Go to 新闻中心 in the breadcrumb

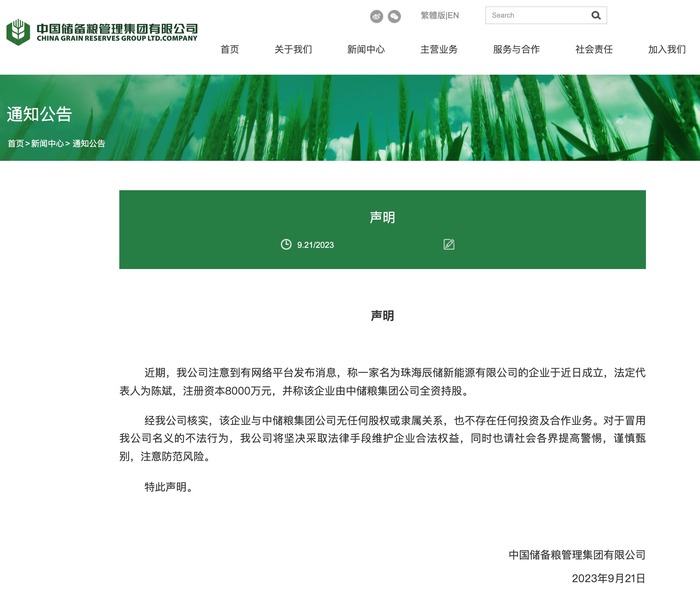click(47, 143)
